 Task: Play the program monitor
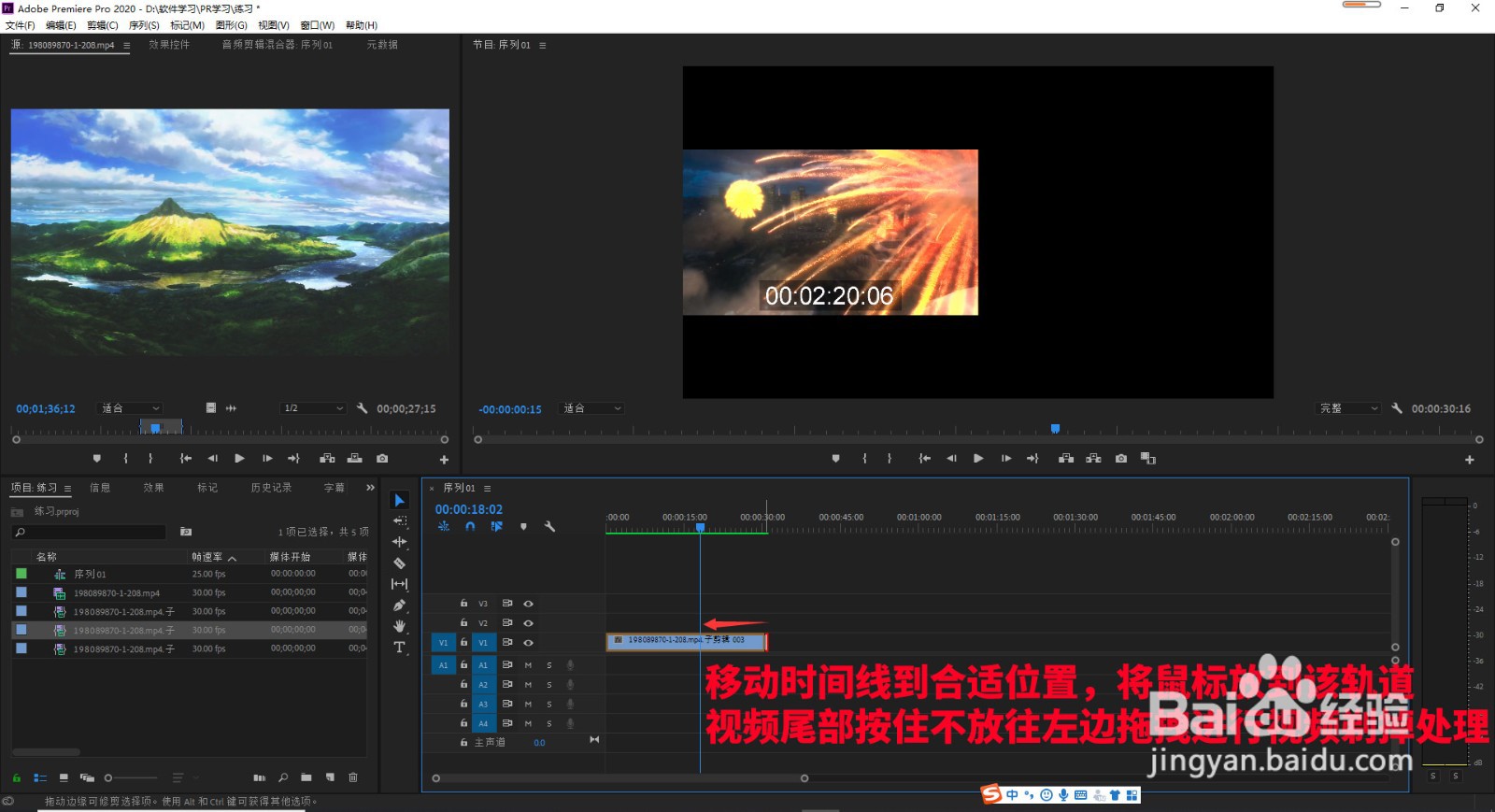pyautogui.click(x=978, y=459)
